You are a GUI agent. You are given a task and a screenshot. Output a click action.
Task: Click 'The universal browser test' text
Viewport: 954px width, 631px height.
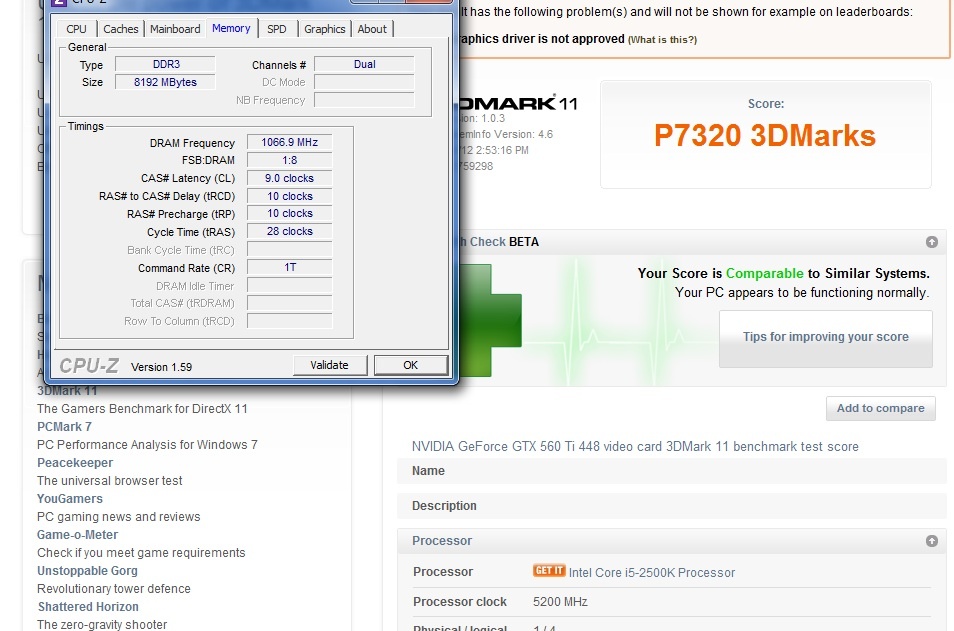pos(110,481)
